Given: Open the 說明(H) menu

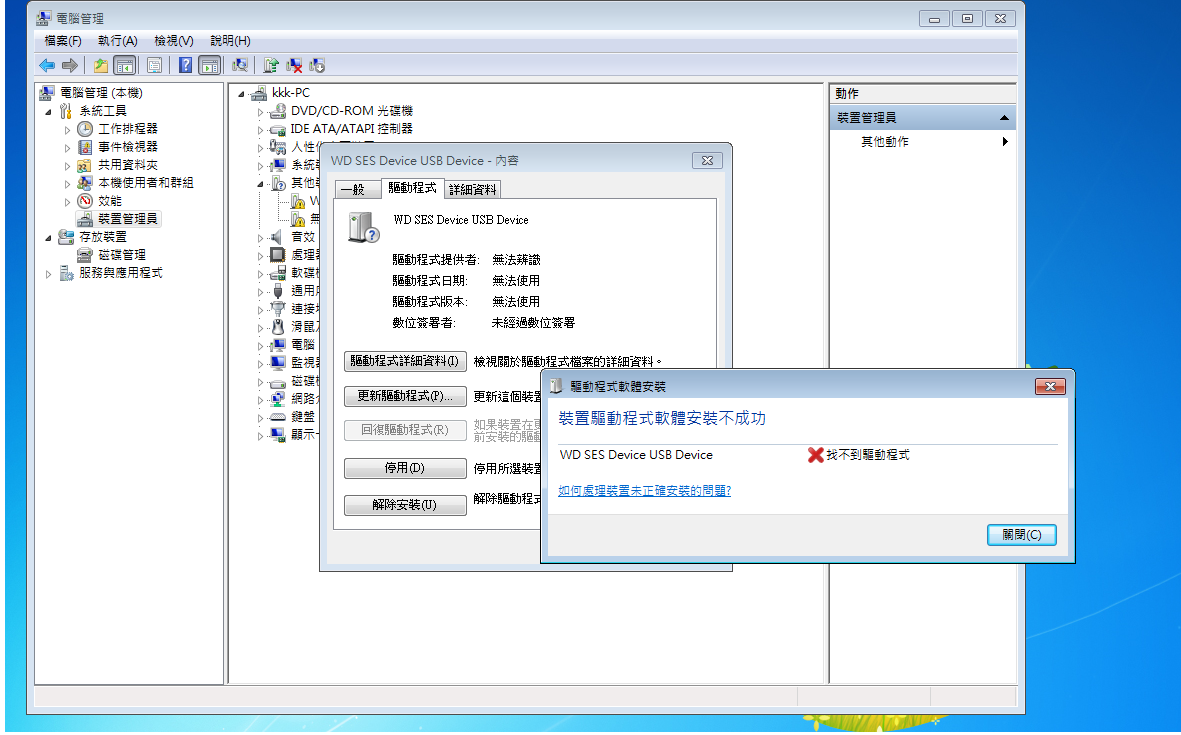Looking at the screenshot, I should click(x=230, y=41).
